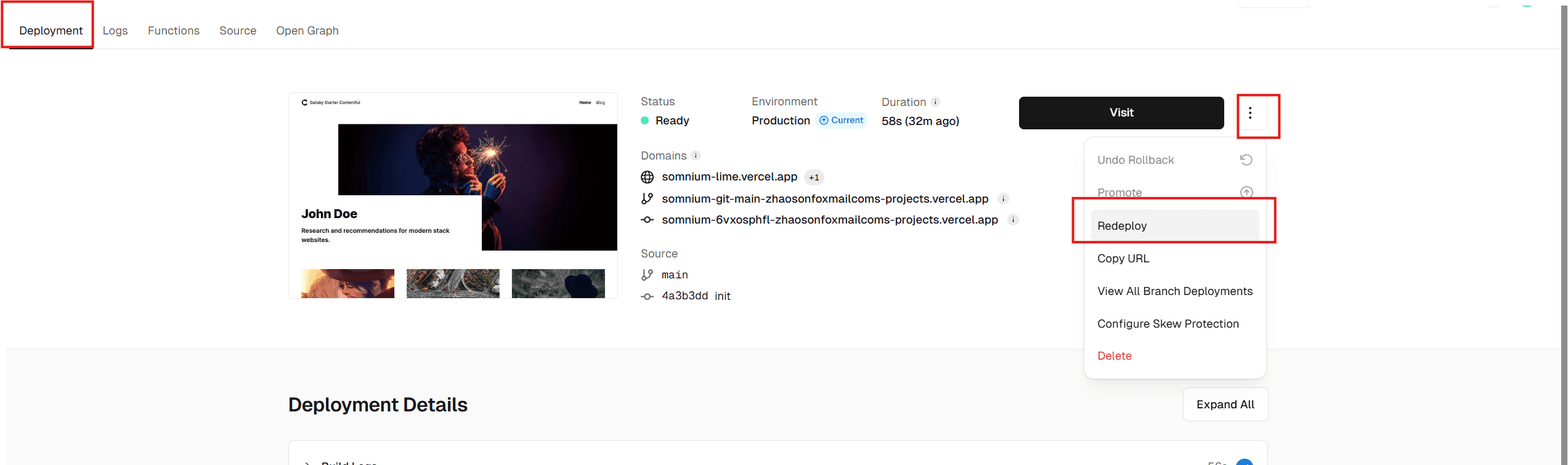
Task: Switch to the Logs tab
Action: click(x=115, y=31)
